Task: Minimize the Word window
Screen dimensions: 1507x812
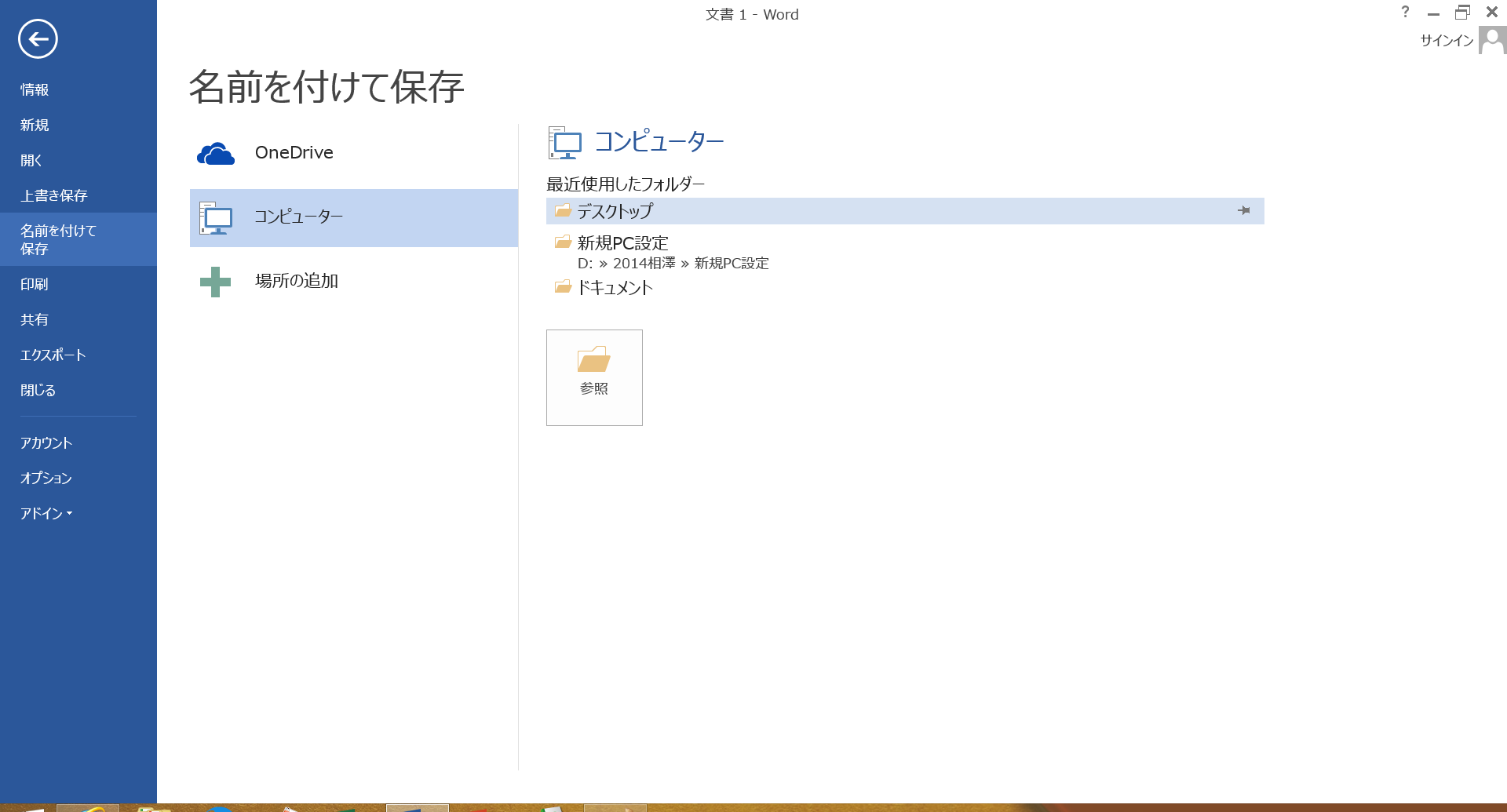Action: tap(1433, 13)
